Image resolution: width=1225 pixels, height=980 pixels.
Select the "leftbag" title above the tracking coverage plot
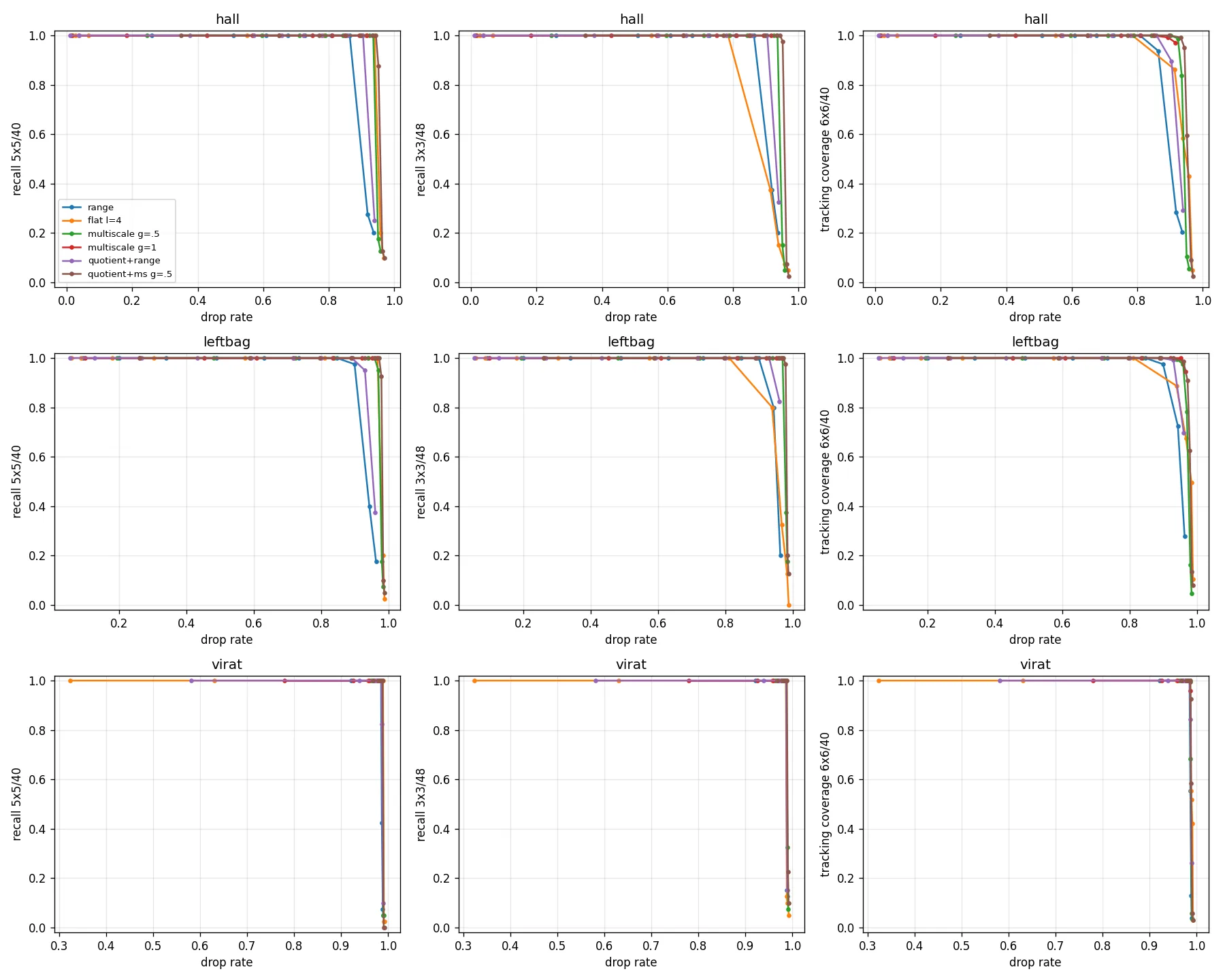[x=1036, y=342]
